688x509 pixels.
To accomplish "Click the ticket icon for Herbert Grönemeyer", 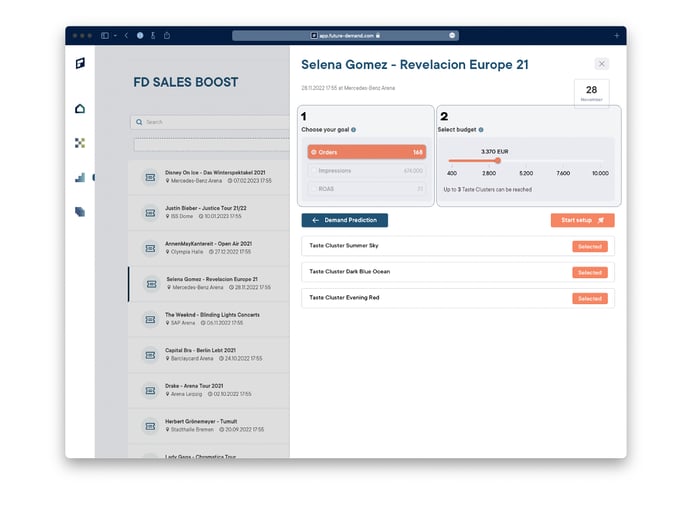I will click(150, 426).
